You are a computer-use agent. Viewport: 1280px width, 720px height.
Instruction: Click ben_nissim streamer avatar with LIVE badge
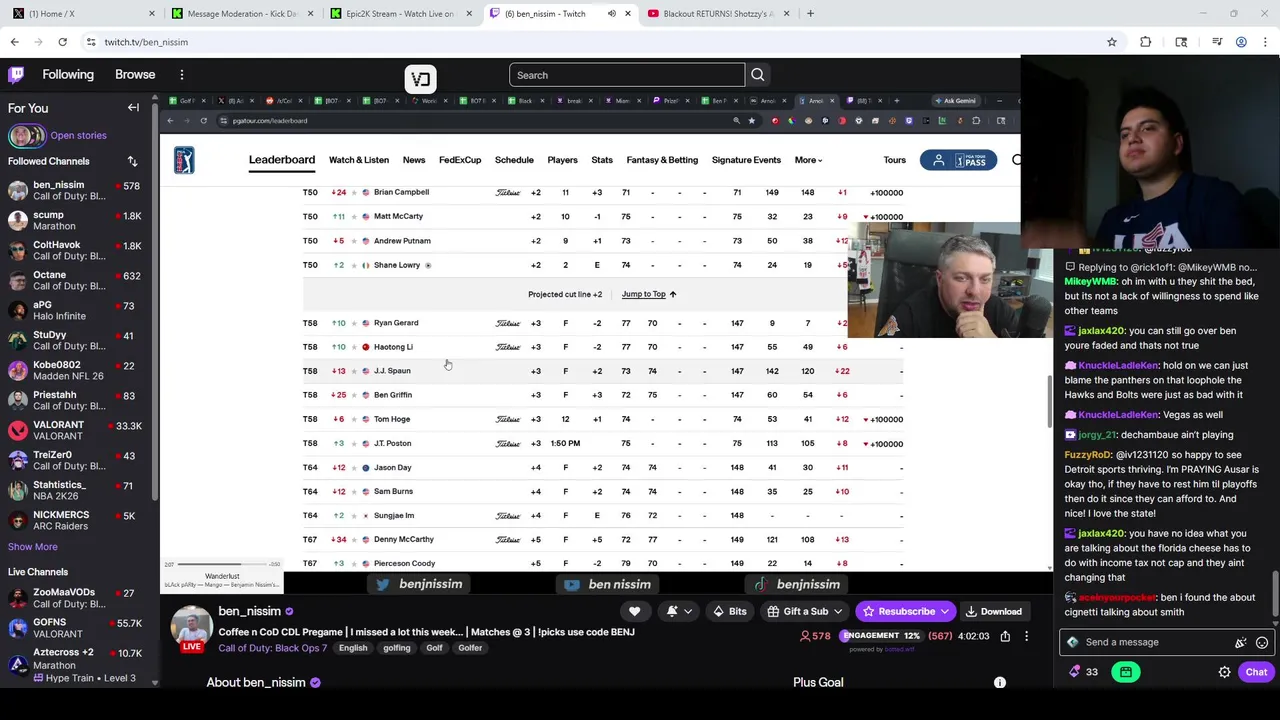pyautogui.click(x=191, y=628)
